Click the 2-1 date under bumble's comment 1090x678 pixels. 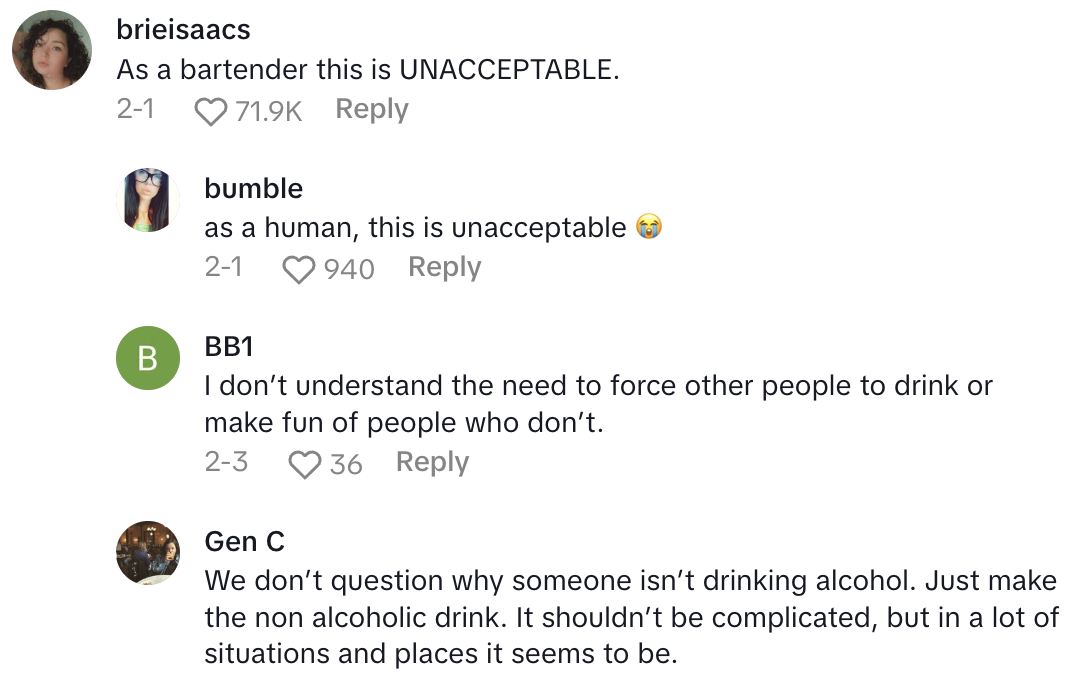click(x=223, y=267)
